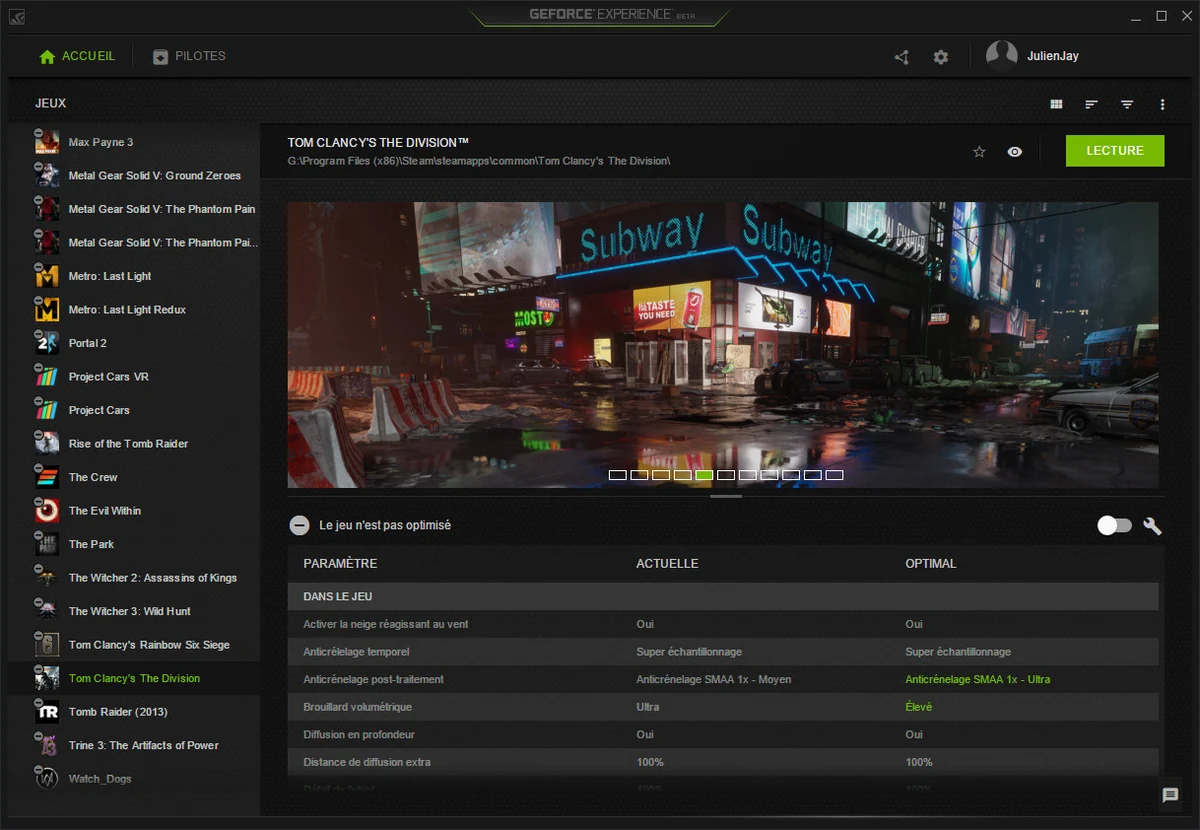
Task: Click the app logo in title bar
Action: point(17,16)
